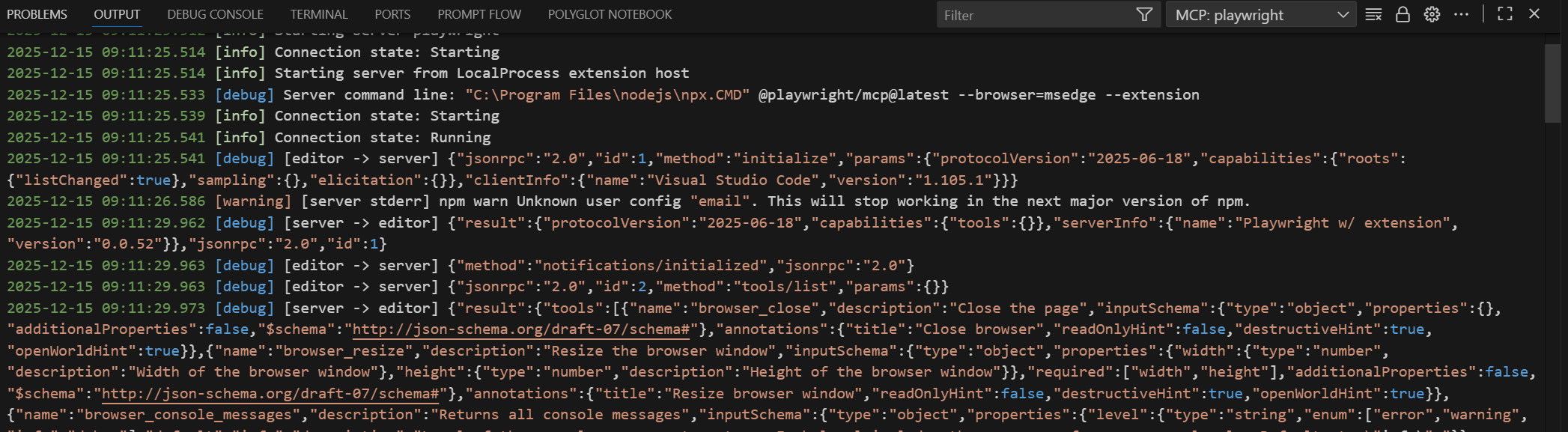Click 'Connection state: Running' log line
This screenshot has height=432, width=1568.
point(383,138)
